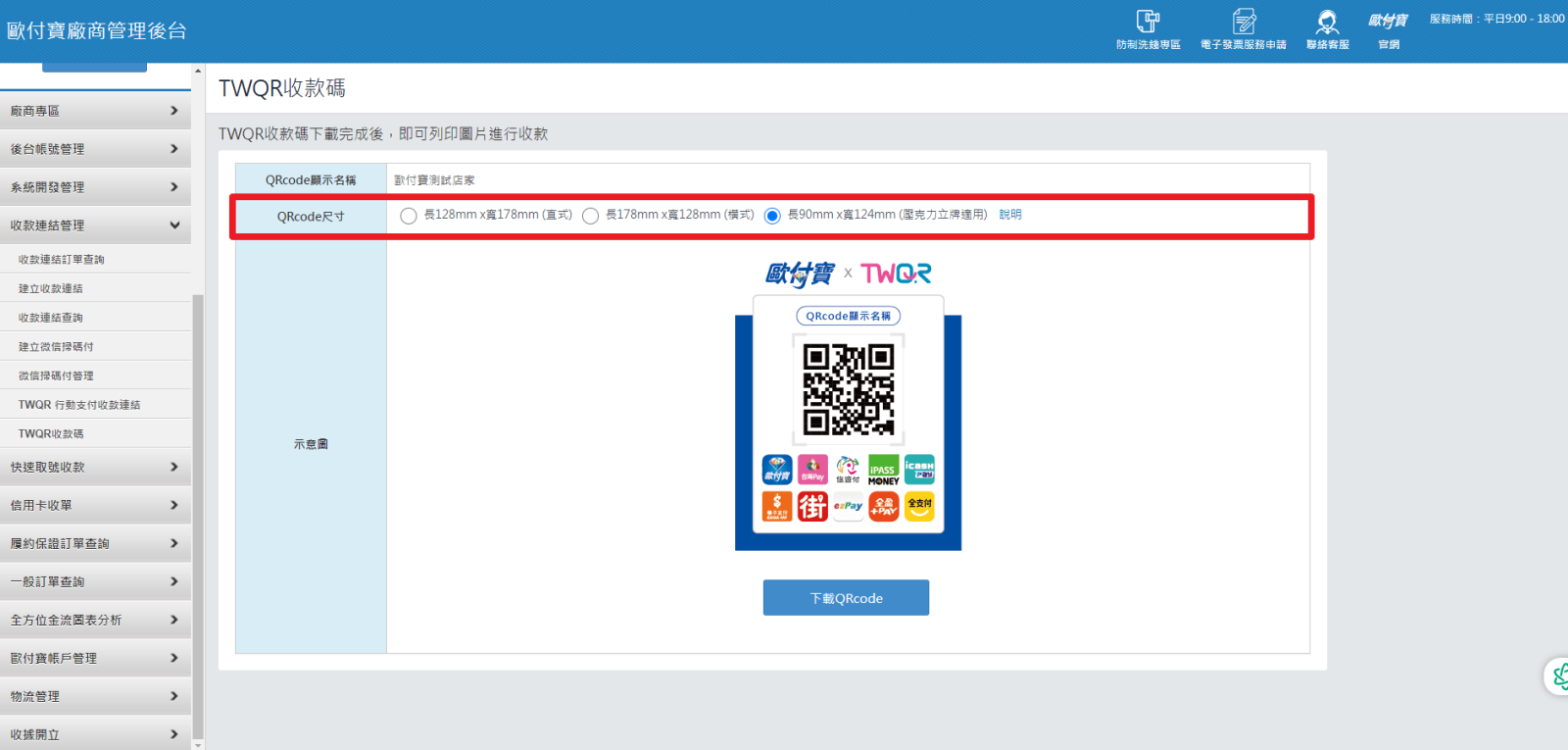Click the 下載QRcode button
The height and width of the screenshot is (750, 1568).
(846, 598)
